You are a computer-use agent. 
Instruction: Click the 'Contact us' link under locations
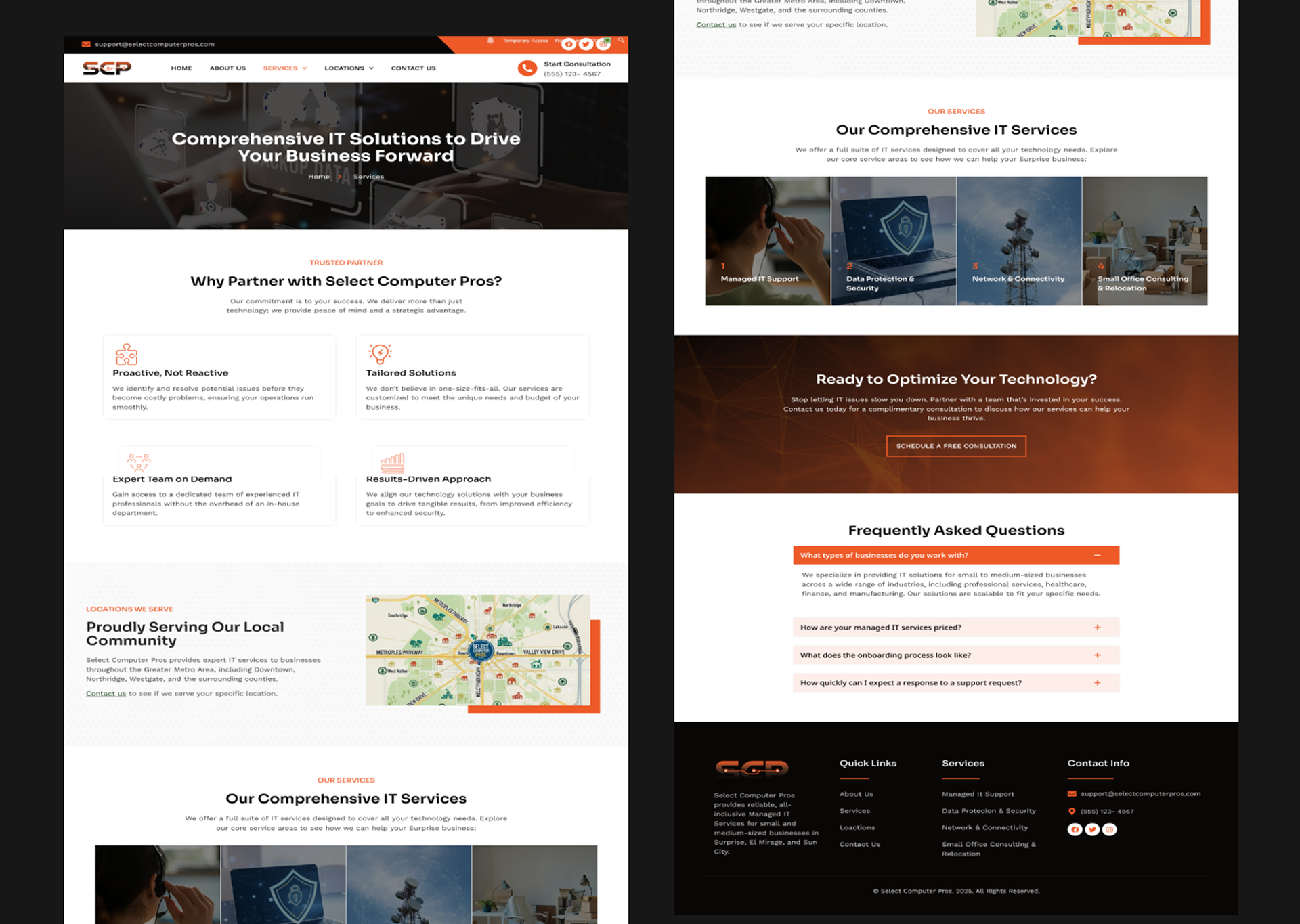pos(106,694)
